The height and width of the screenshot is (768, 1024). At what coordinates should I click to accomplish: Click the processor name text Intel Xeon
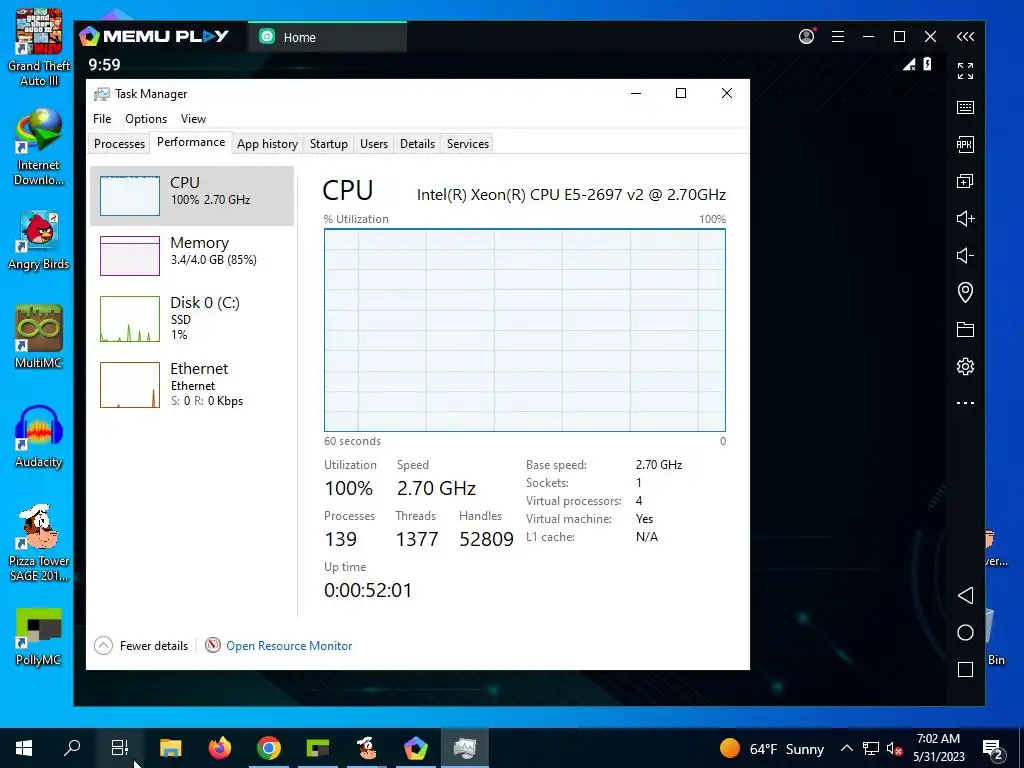coord(571,195)
